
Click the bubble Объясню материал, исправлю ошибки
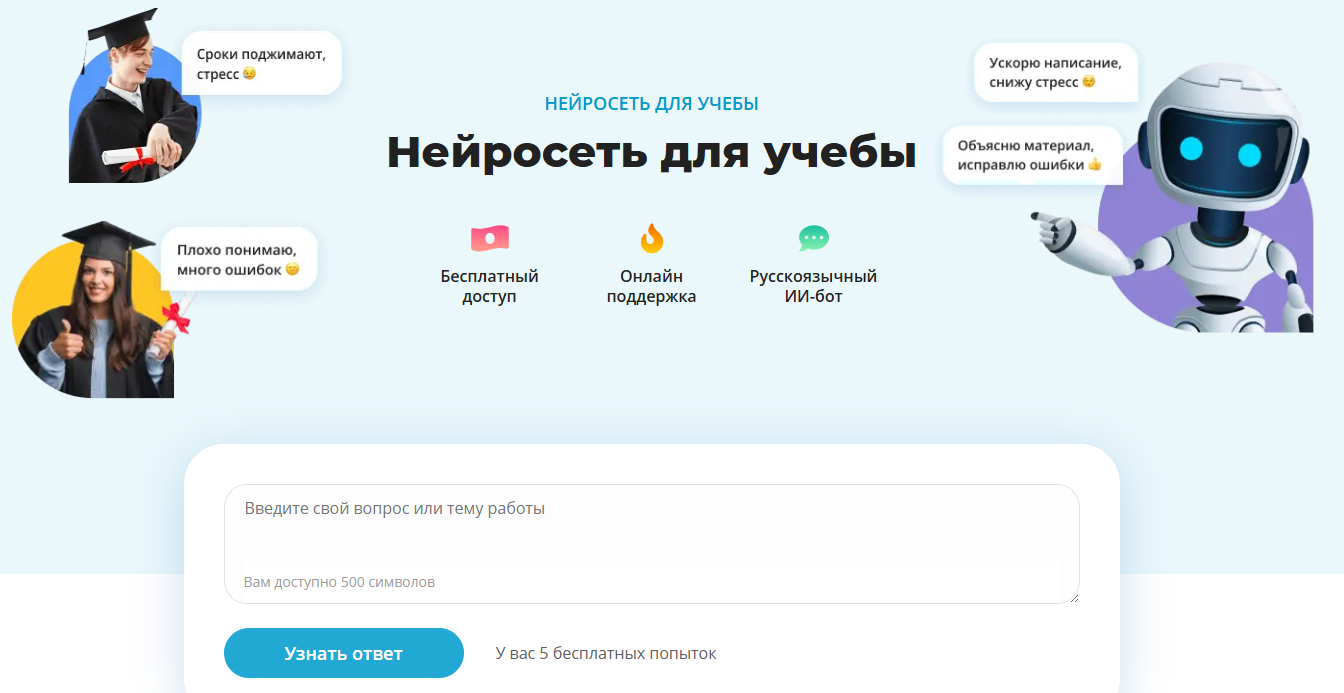(x=1032, y=154)
